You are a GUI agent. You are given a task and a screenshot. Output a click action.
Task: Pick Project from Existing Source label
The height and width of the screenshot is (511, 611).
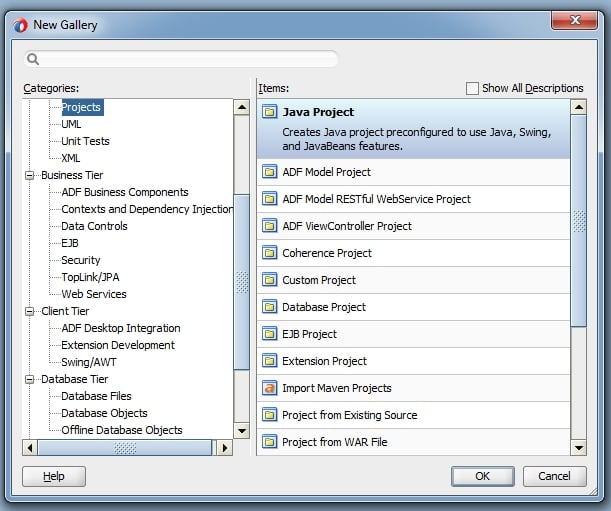350,415
